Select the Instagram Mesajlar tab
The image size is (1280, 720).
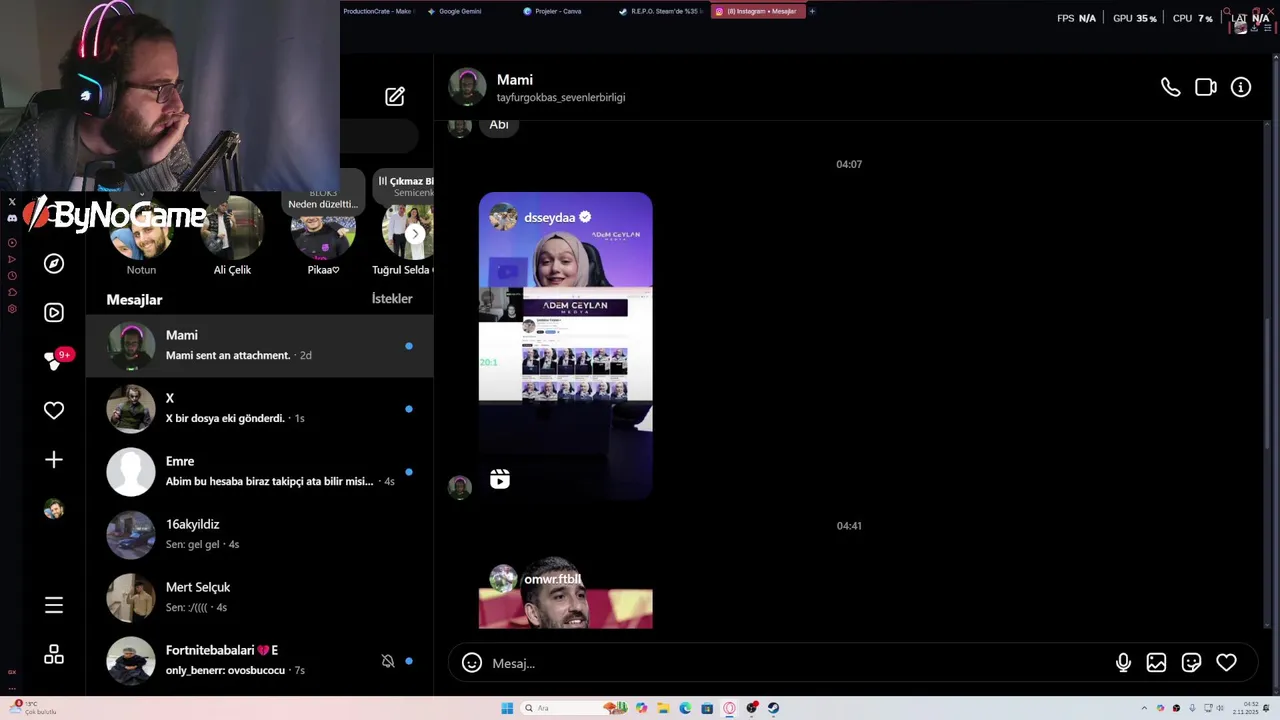pyautogui.click(x=757, y=11)
